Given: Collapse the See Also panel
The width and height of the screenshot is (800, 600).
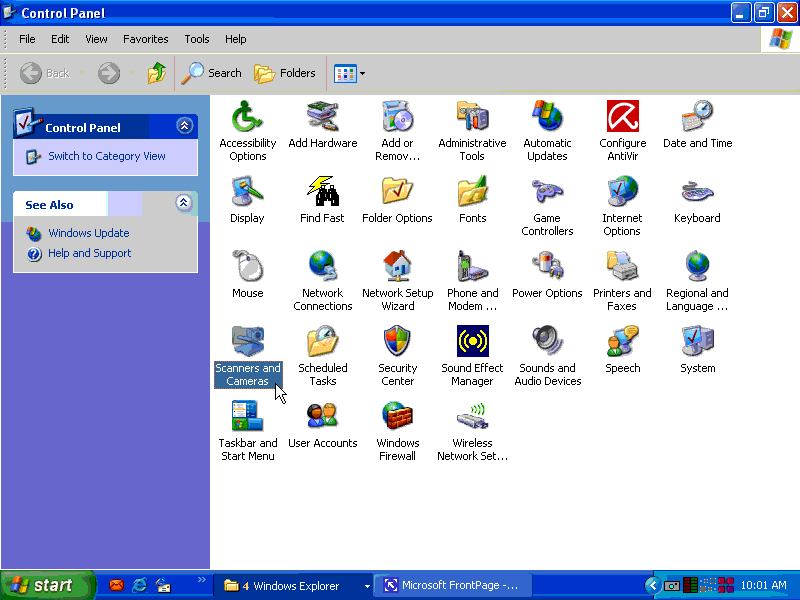Looking at the screenshot, I should pyautogui.click(x=183, y=203).
